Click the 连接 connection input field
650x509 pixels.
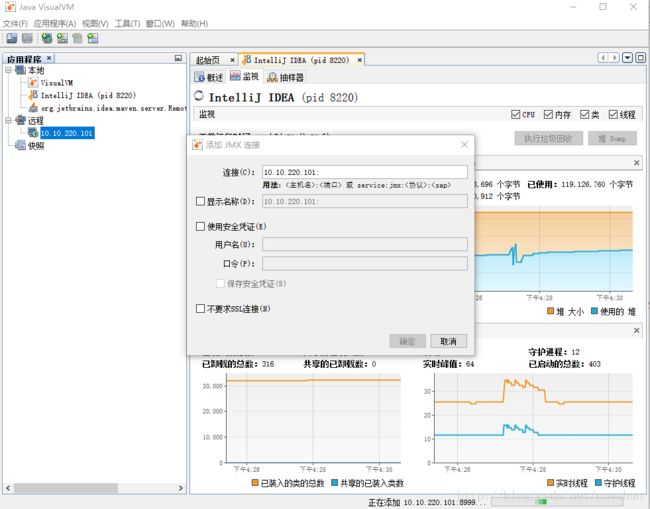[x=365, y=172]
